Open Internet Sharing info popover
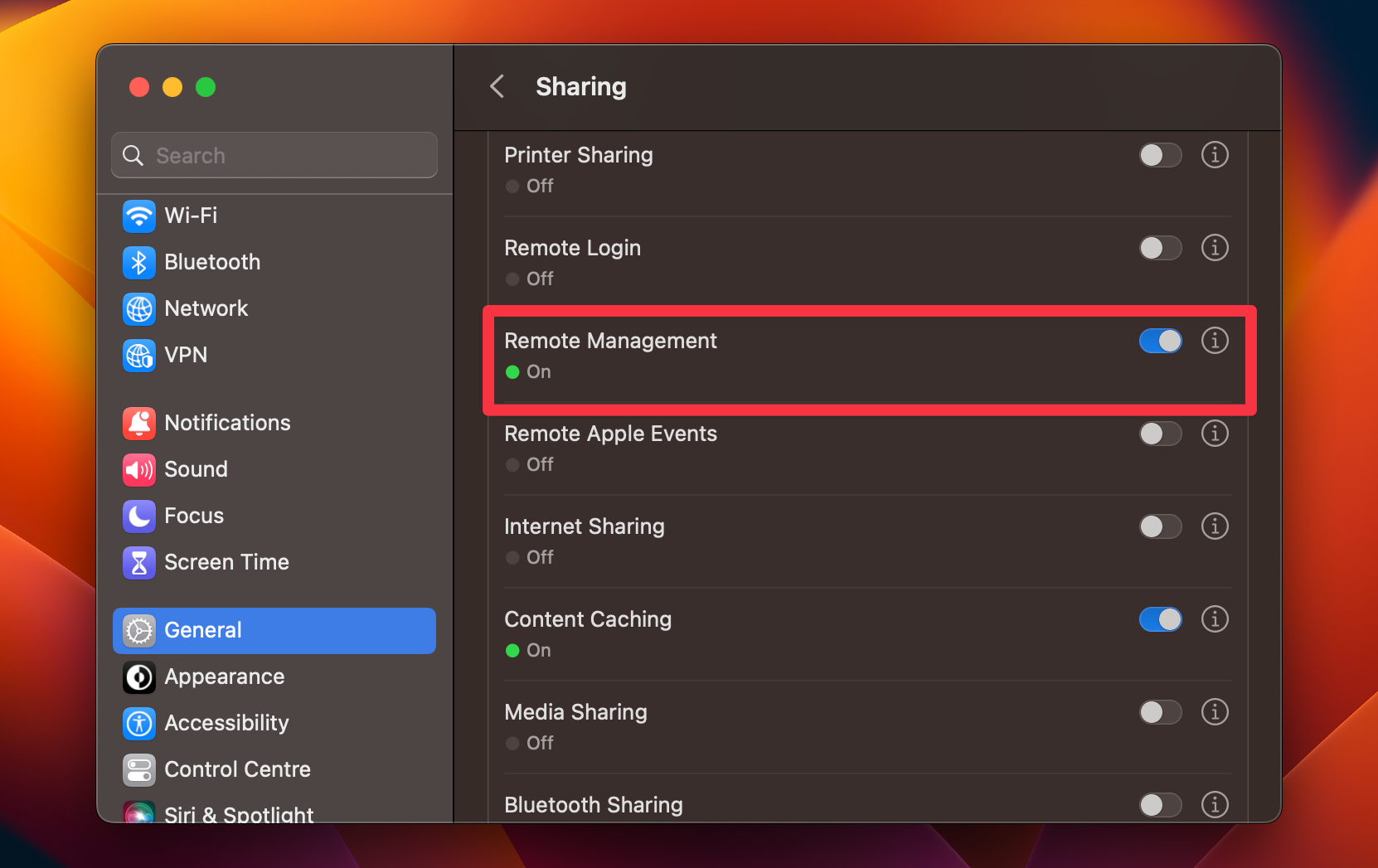This screenshot has height=868, width=1378. (1215, 526)
